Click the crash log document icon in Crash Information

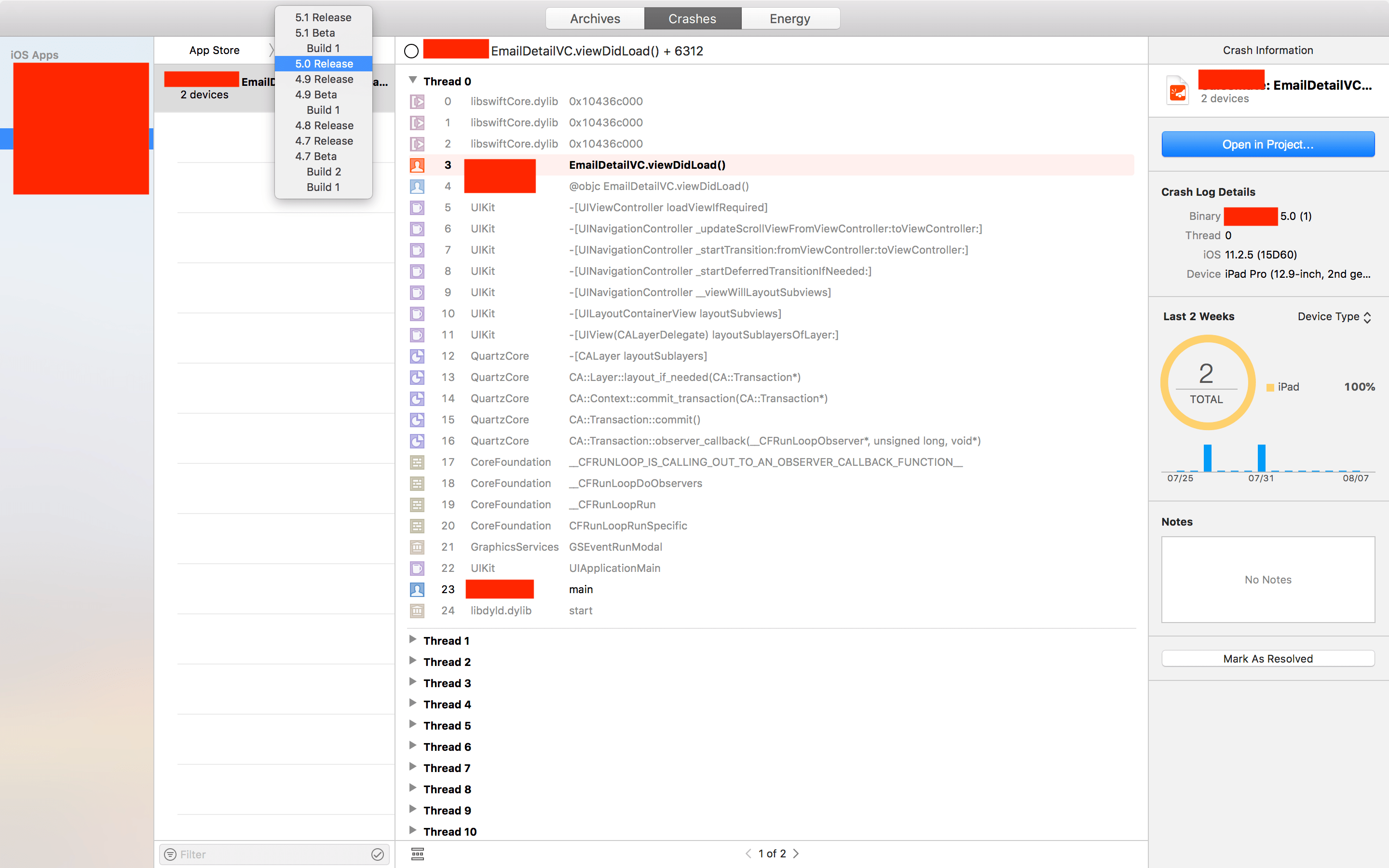coord(1178,89)
